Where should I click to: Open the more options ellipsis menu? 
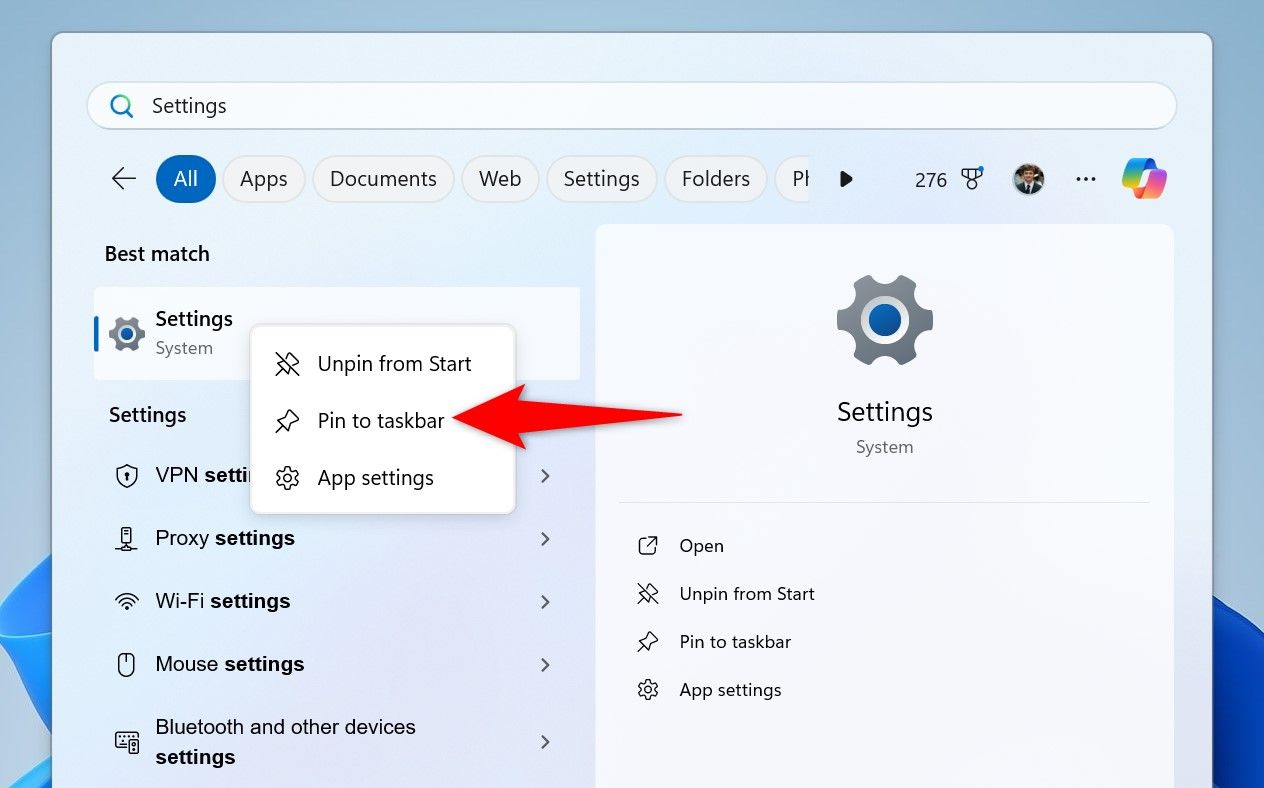click(1086, 178)
